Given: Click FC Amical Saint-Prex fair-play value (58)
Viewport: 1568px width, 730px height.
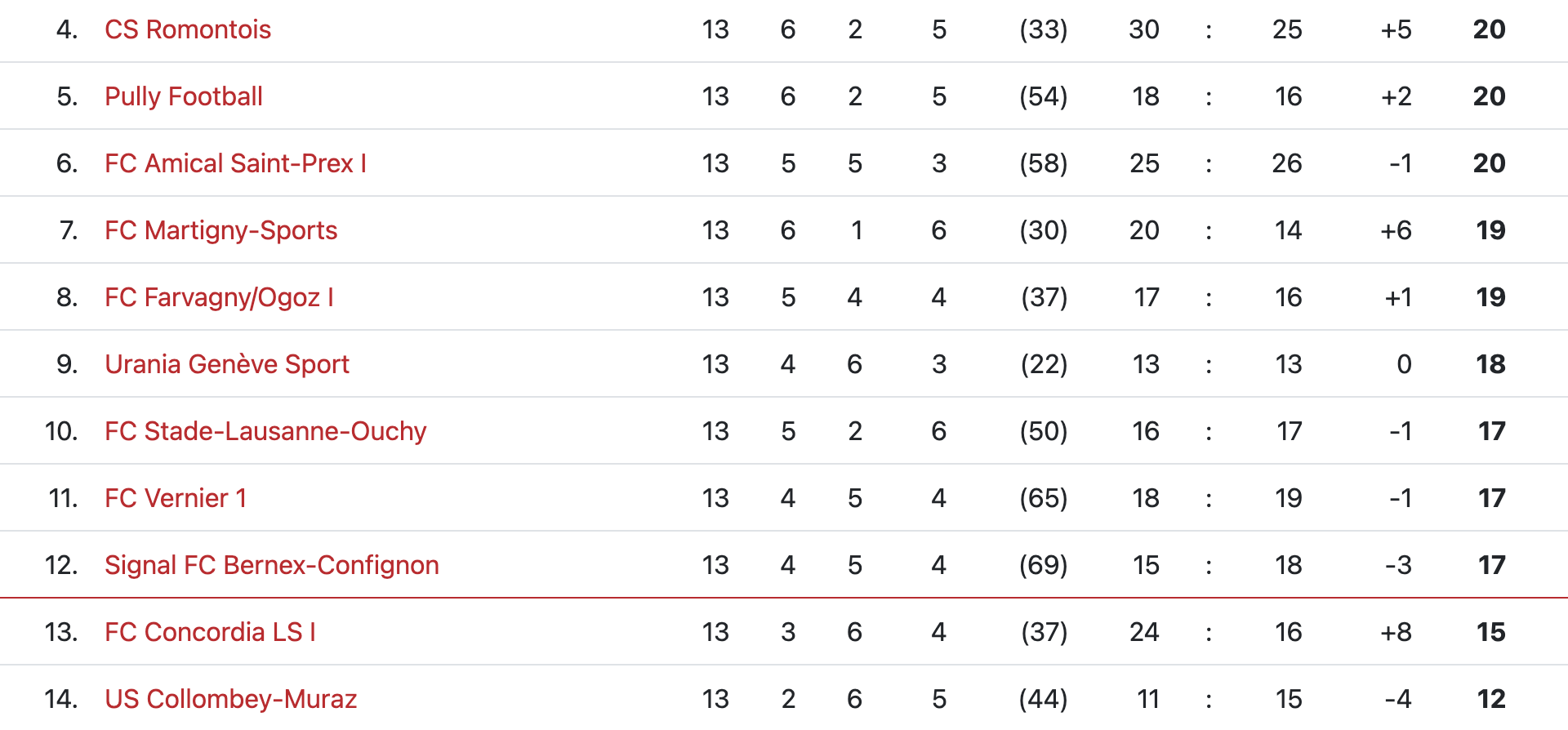Looking at the screenshot, I should click(x=1043, y=164).
